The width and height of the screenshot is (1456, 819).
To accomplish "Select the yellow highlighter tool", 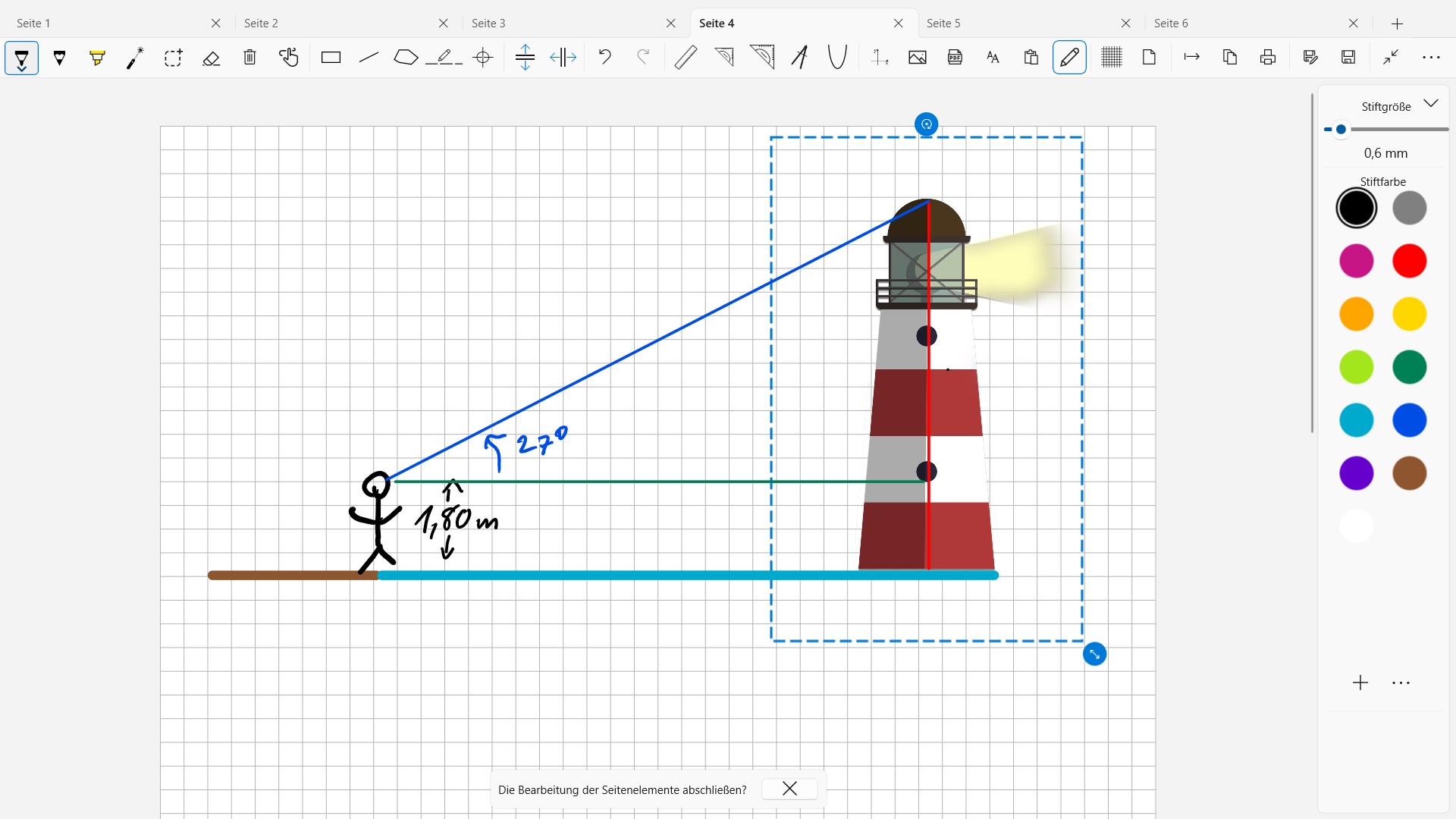I will coord(97,58).
